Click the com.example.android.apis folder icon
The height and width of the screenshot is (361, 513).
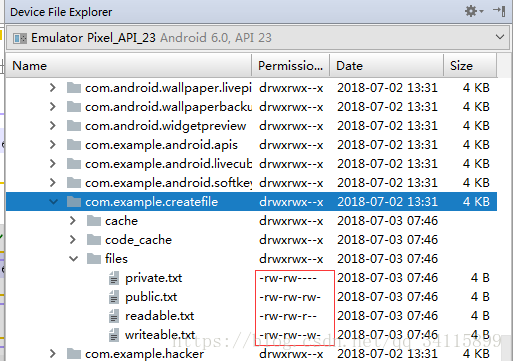coord(74,145)
